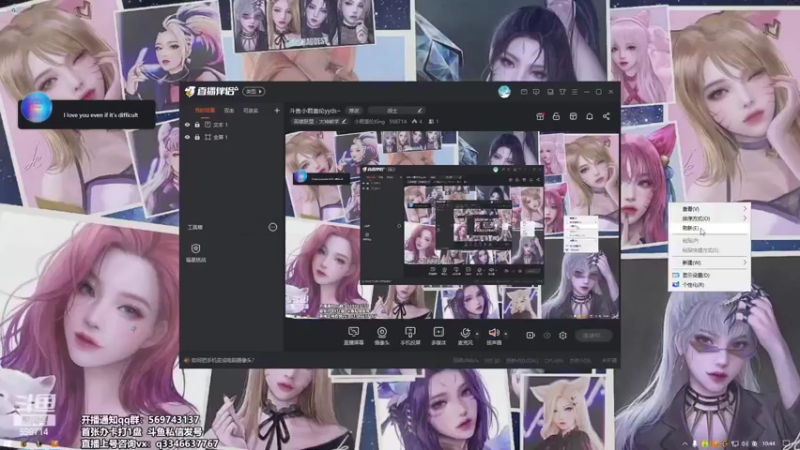Open the gift box icon
This screenshot has width=800, height=450.
(x=540, y=116)
